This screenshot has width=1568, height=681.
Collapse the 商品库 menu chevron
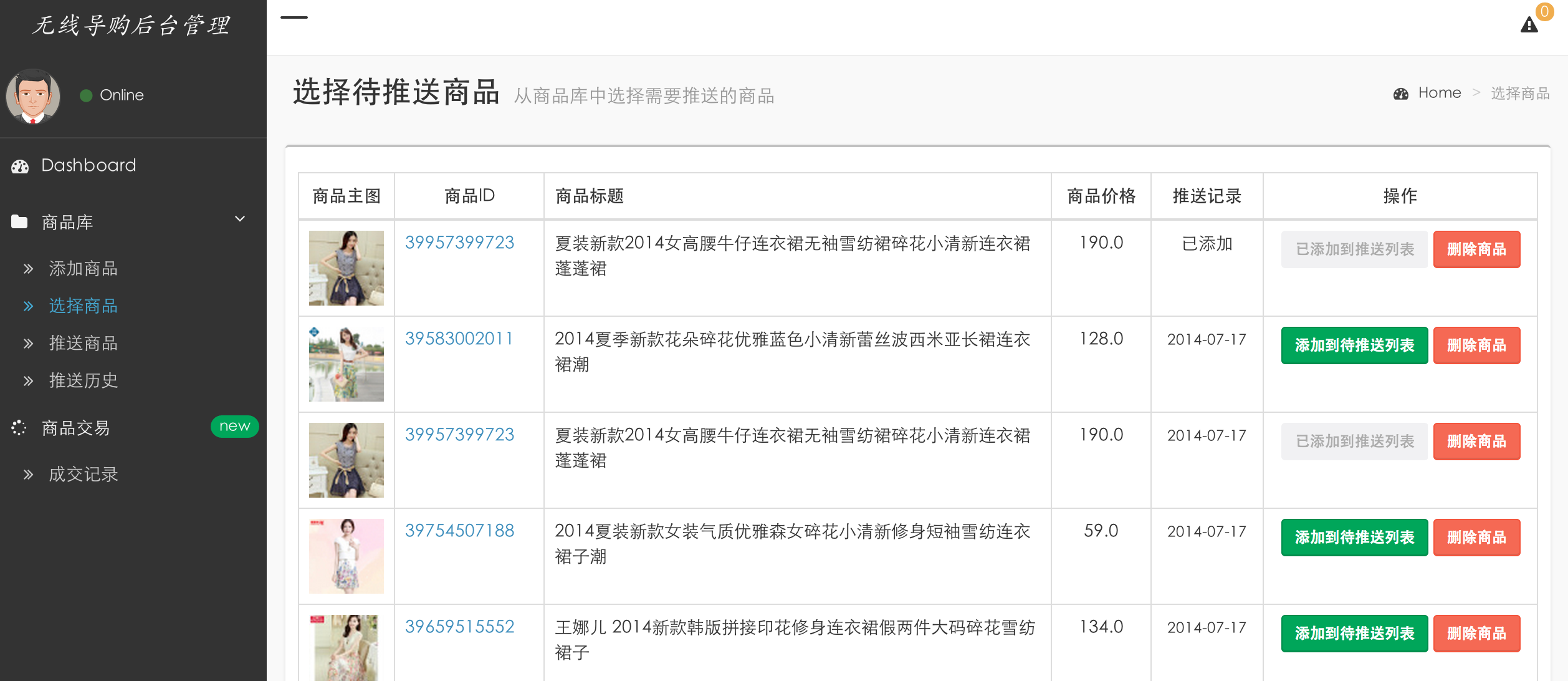[x=240, y=220]
